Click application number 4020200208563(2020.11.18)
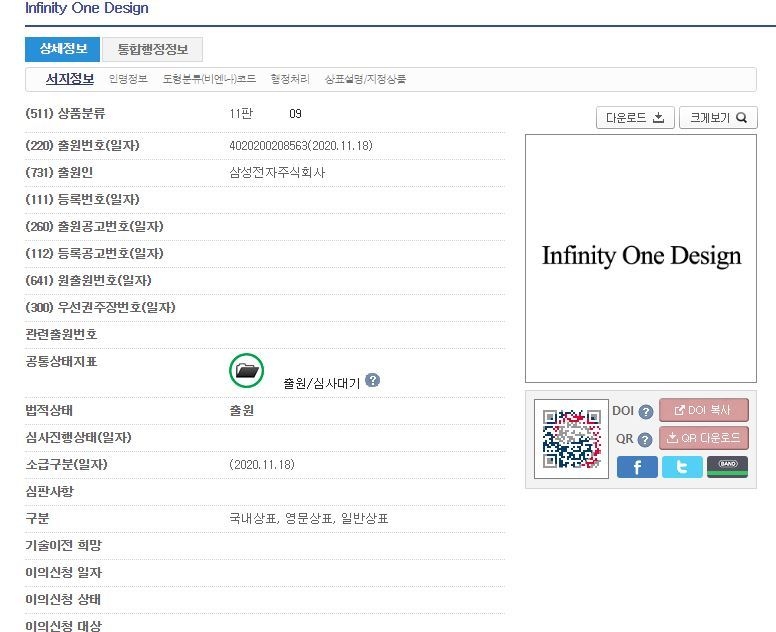The height and width of the screenshot is (632, 776). pyautogui.click(x=301, y=146)
